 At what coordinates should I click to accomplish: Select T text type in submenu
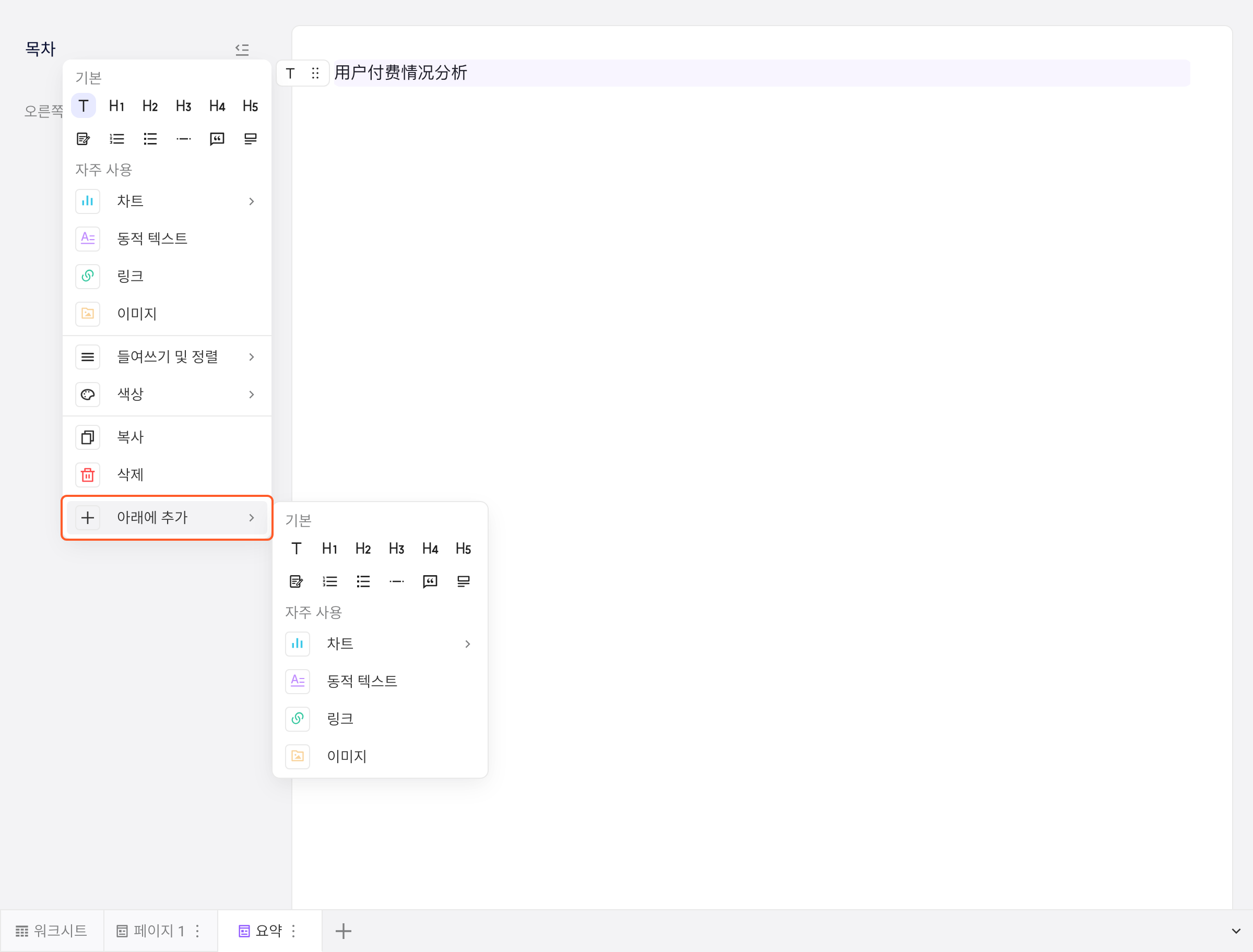click(x=297, y=549)
